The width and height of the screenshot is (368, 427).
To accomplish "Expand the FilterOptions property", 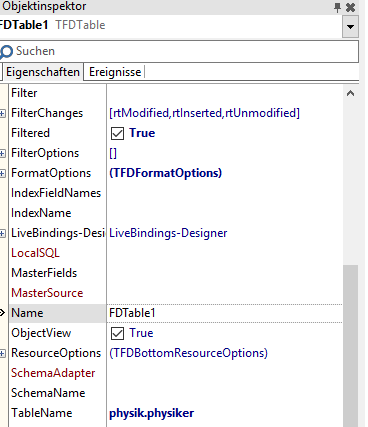I will 3,153.
